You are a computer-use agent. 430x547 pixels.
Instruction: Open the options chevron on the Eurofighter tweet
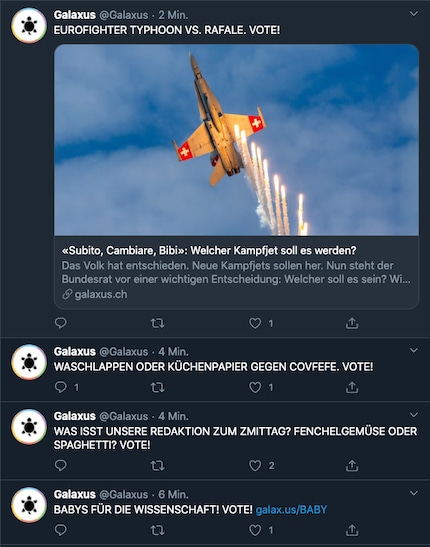pyautogui.click(x=414, y=14)
